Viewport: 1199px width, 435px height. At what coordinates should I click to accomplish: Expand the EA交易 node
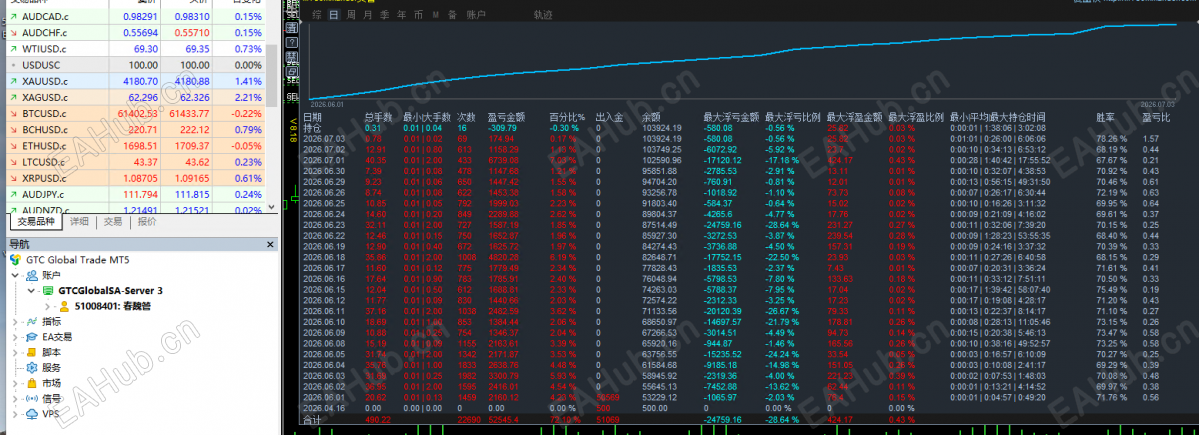point(15,337)
